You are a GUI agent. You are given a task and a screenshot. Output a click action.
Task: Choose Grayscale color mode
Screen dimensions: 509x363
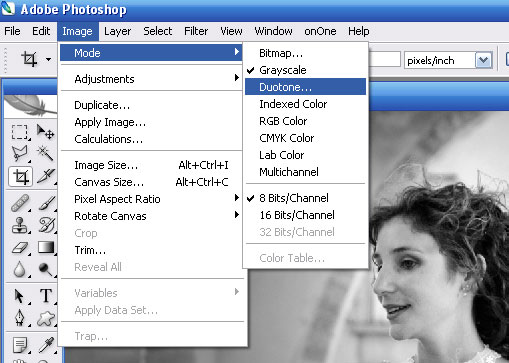(x=305, y=70)
